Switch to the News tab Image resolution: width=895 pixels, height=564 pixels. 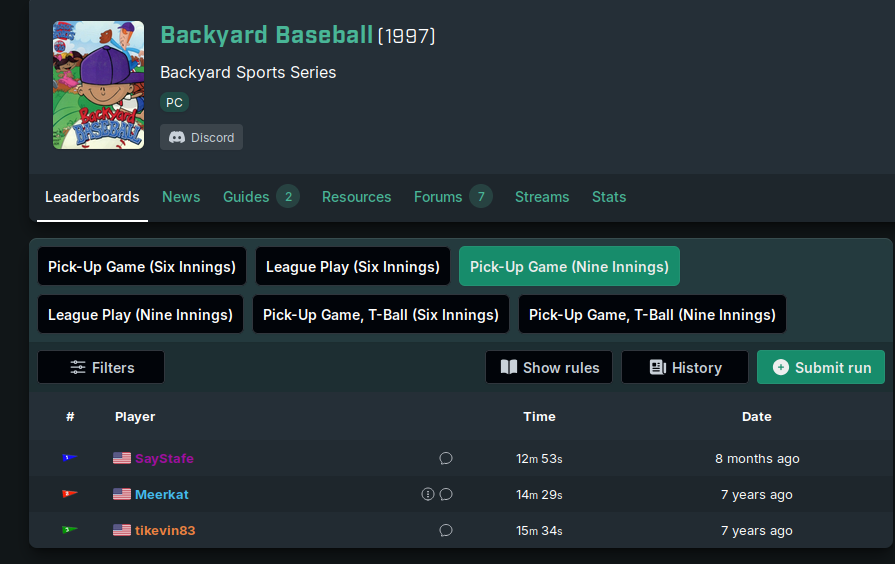[181, 197]
